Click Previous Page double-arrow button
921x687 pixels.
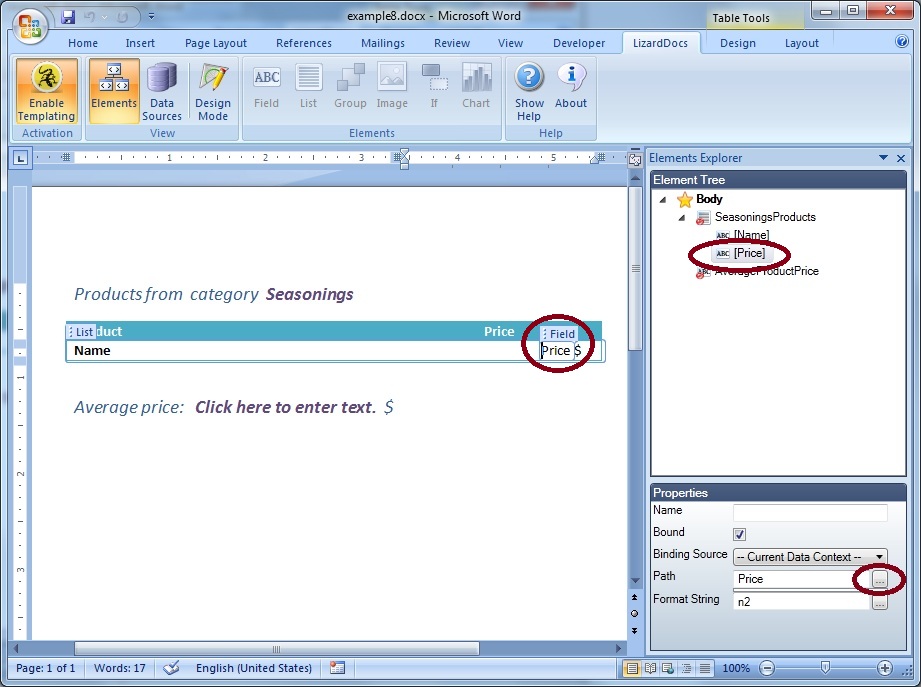tap(634, 597)
